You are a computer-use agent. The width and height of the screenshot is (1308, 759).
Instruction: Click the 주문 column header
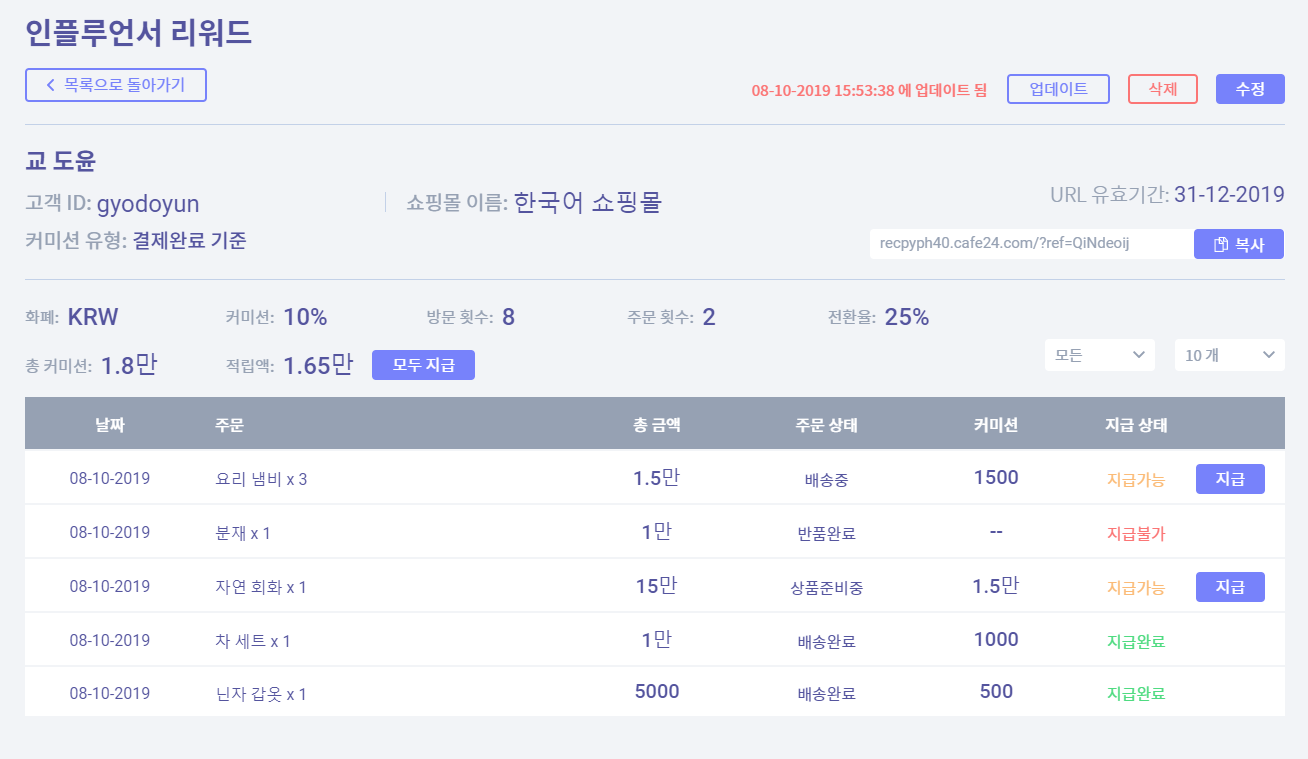coord(229,425)
